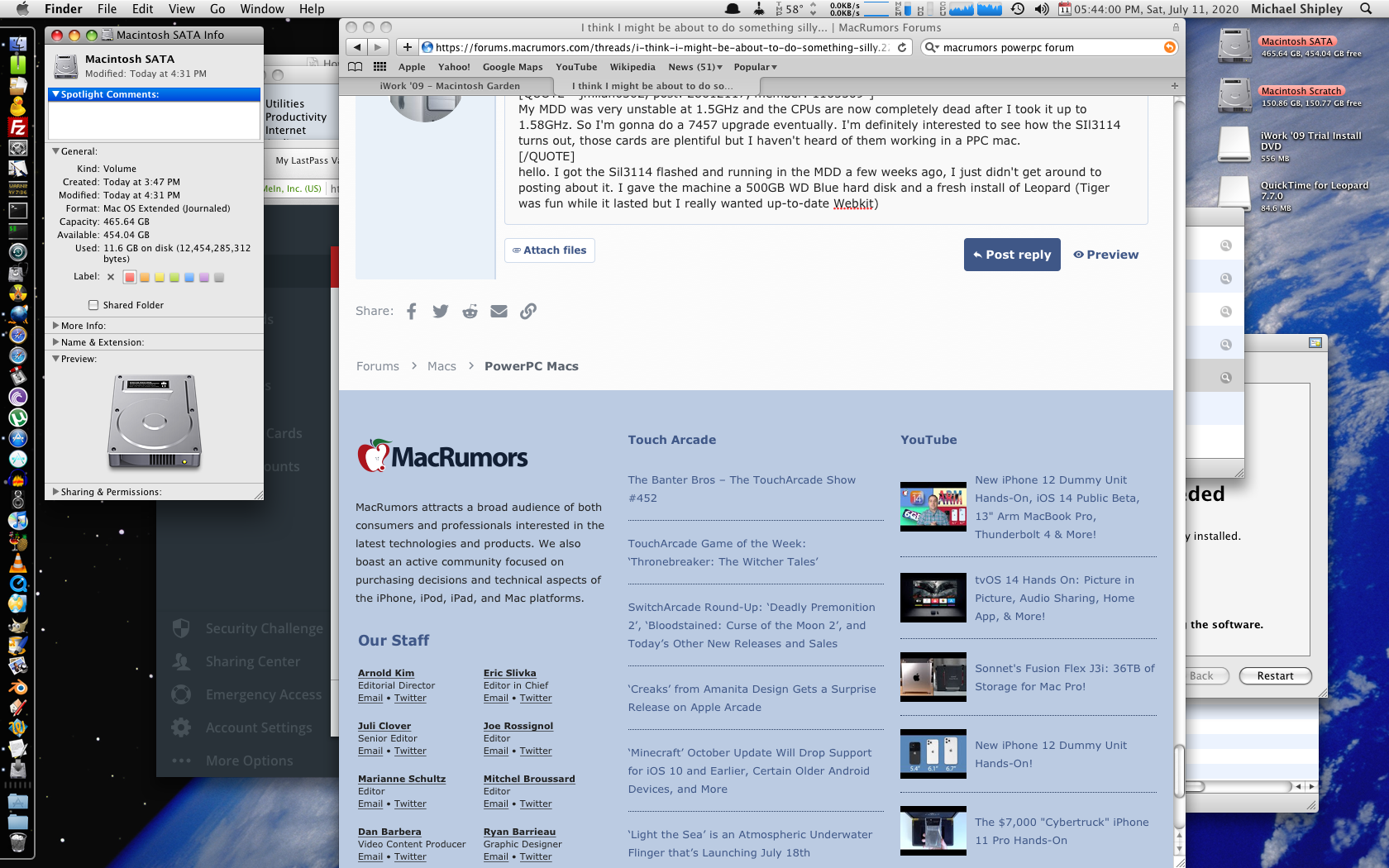Open the Yahoo! bookmark

click(x=454, y=67)
